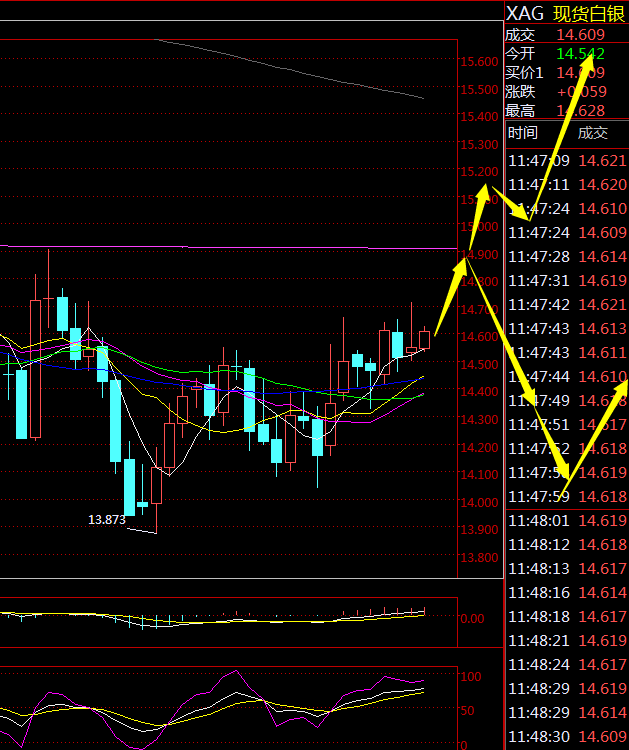
Task: Select the 11:48:18 tick at 14.617
Action: click(567, 617)
